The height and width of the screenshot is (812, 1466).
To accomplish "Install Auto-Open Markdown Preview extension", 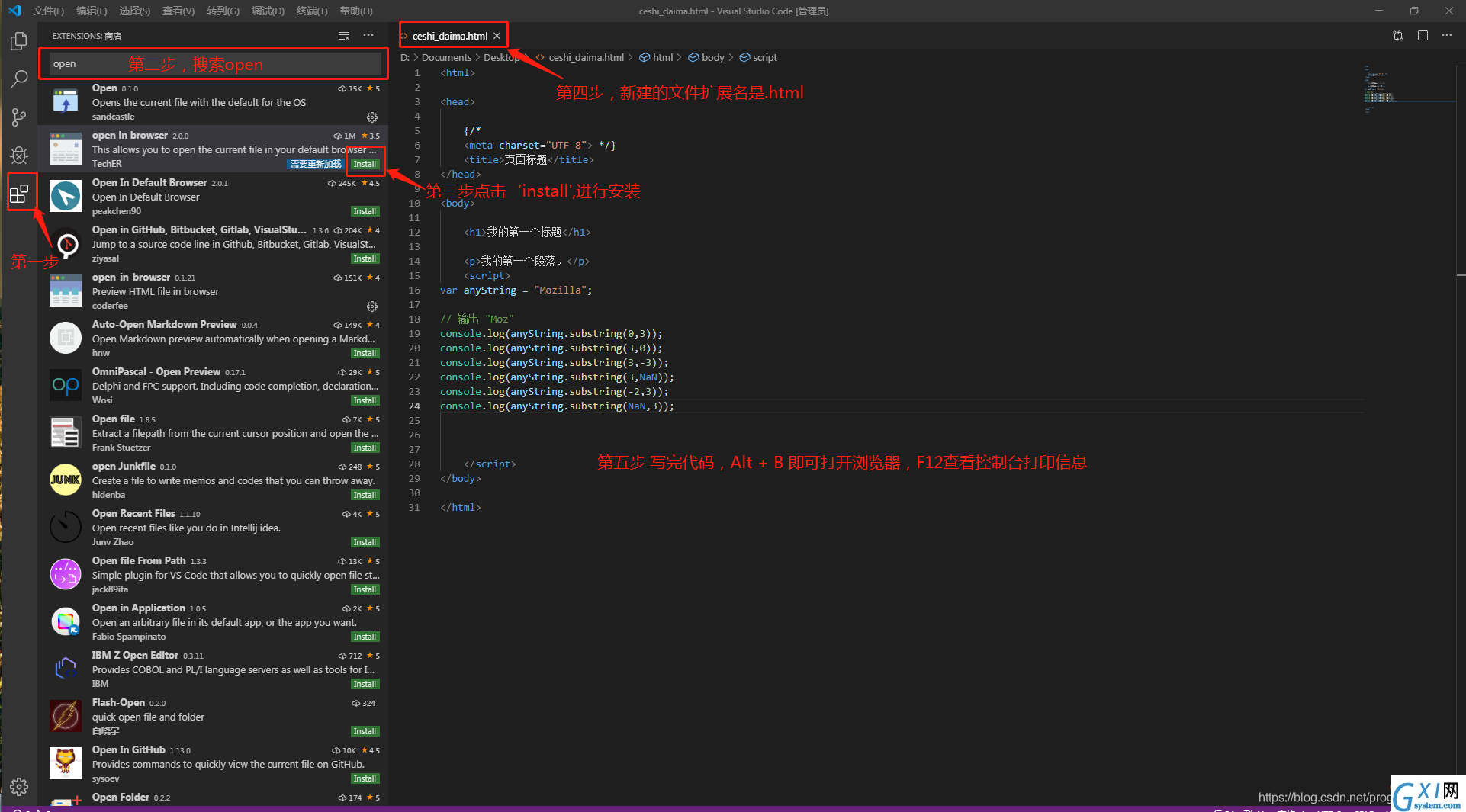I will tap(365, 353).
